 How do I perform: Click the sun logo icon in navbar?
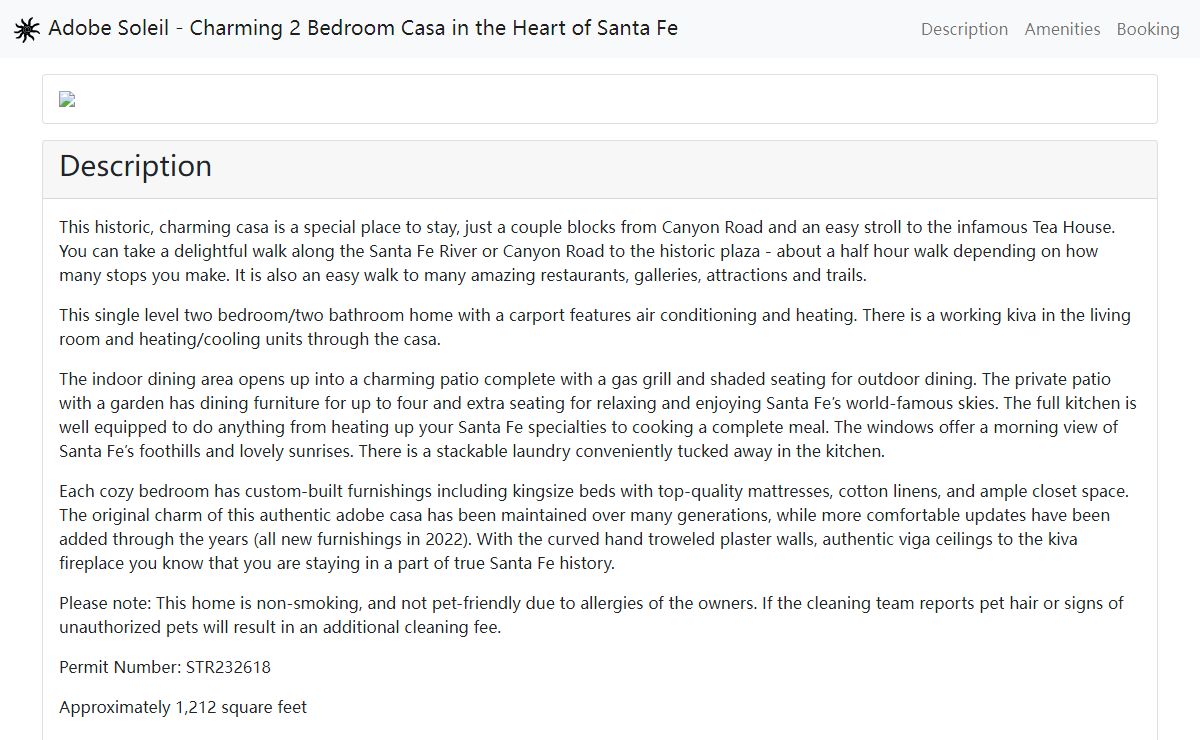(27, 29)
